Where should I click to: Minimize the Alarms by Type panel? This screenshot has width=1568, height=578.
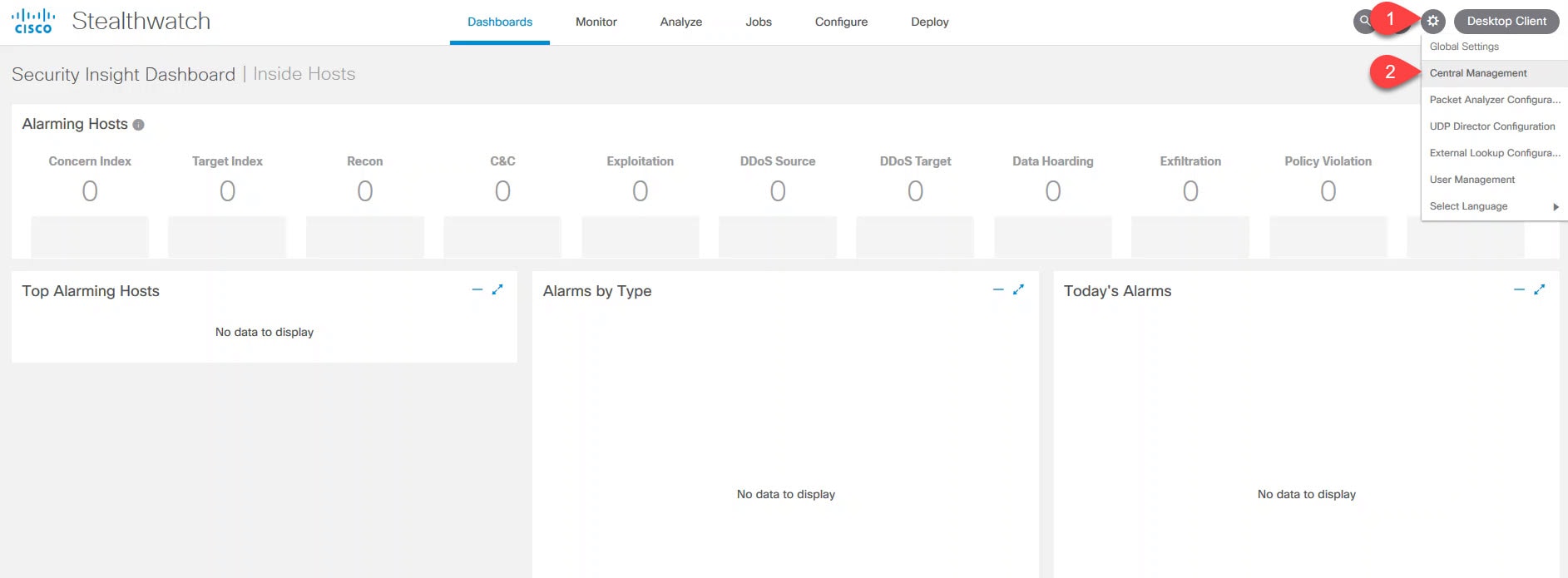(998, 289)
